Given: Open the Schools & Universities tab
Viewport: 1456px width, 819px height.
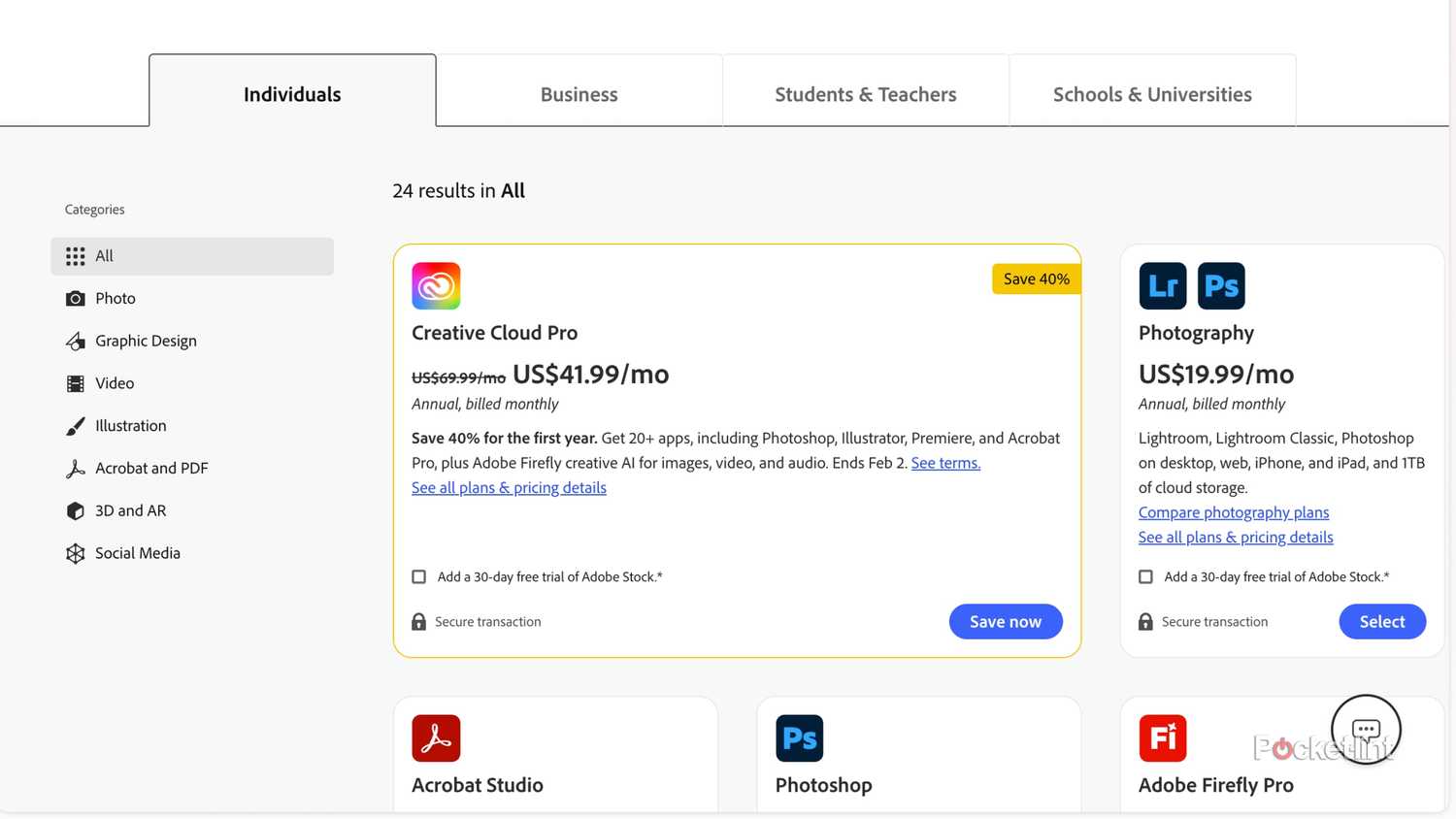Looking at the screenshot, I should [1152, 93].
